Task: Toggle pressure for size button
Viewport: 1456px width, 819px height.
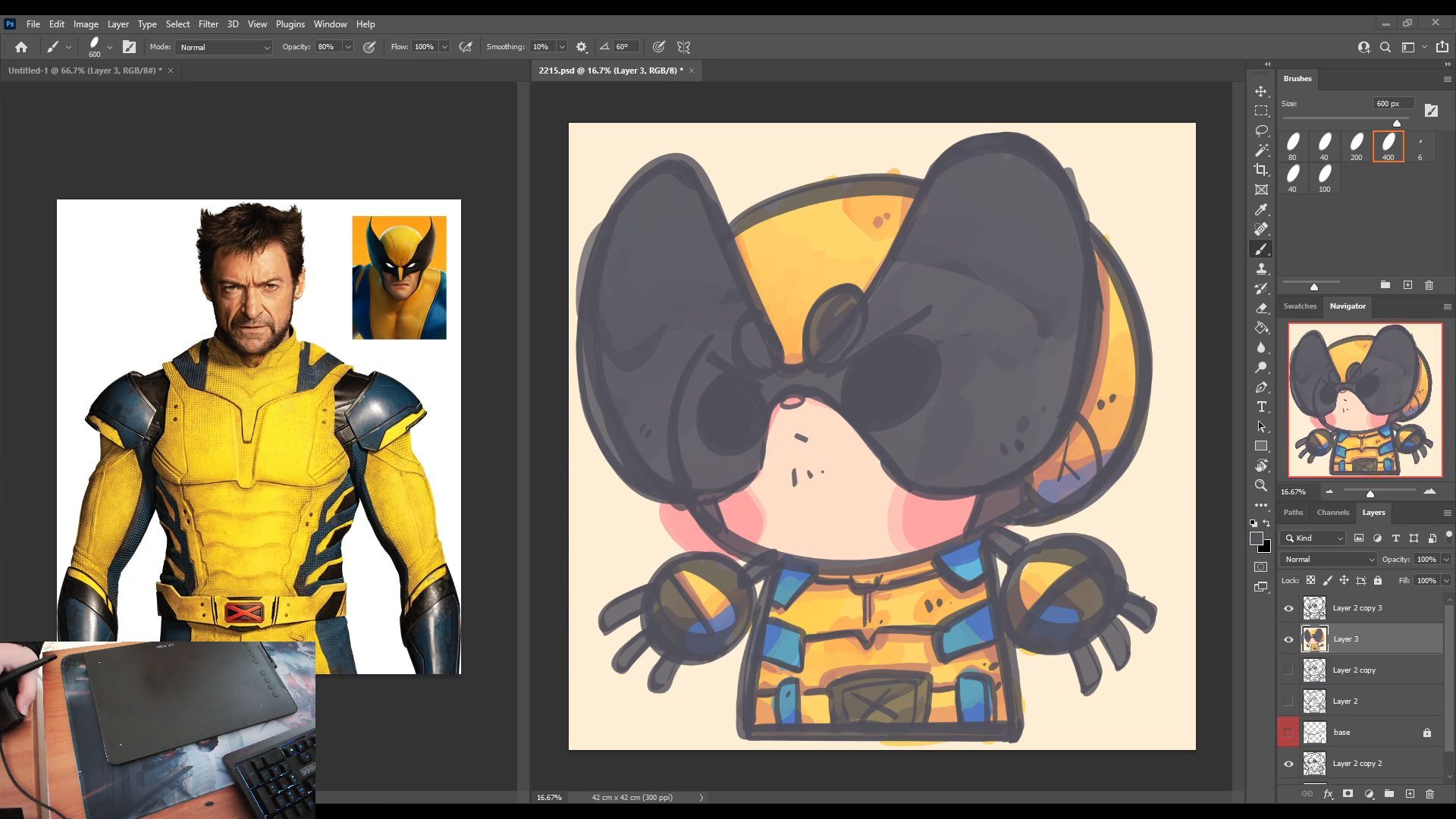Action: point(659,47)
